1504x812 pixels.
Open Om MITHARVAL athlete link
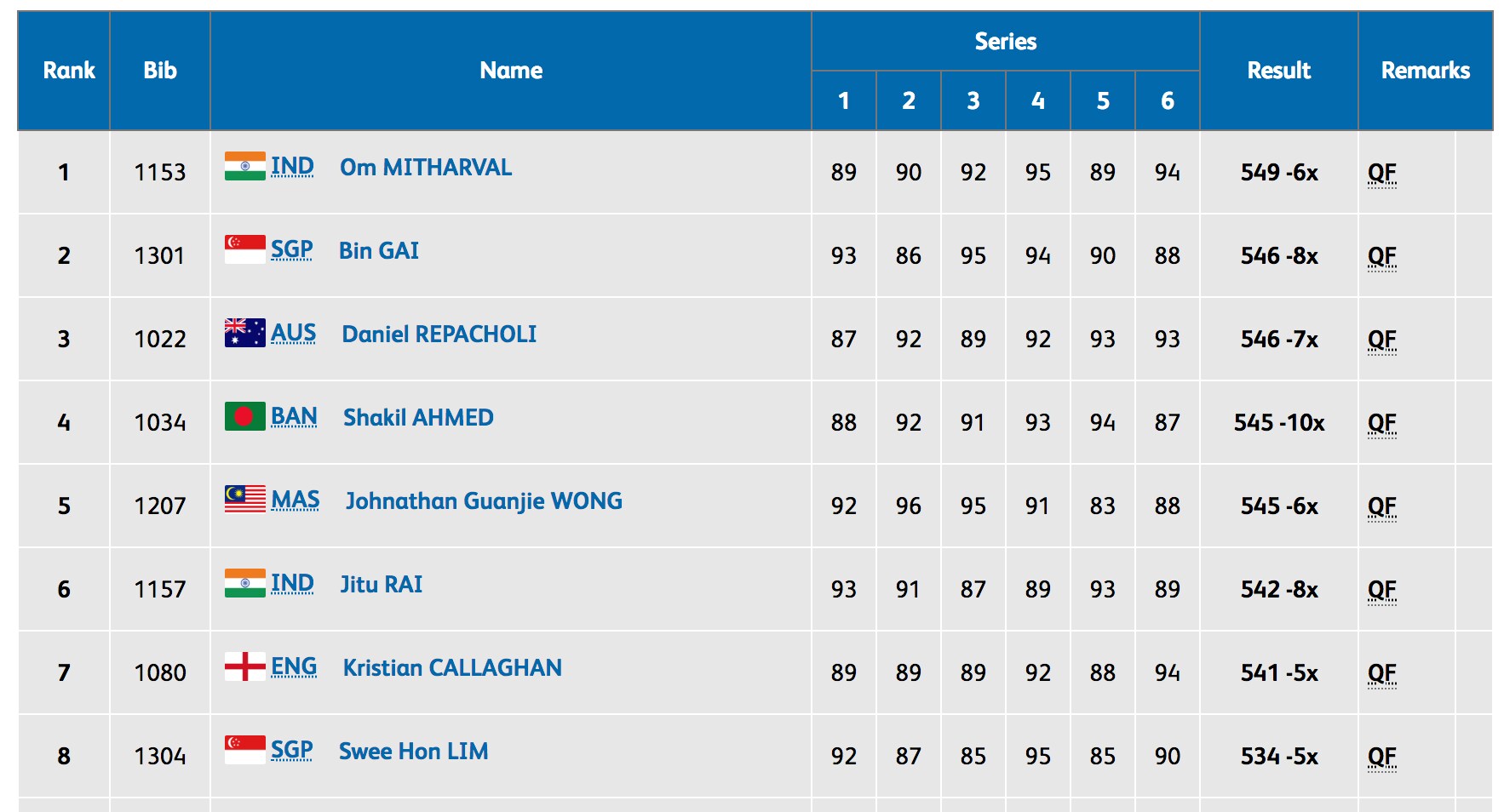pos(426,168)
